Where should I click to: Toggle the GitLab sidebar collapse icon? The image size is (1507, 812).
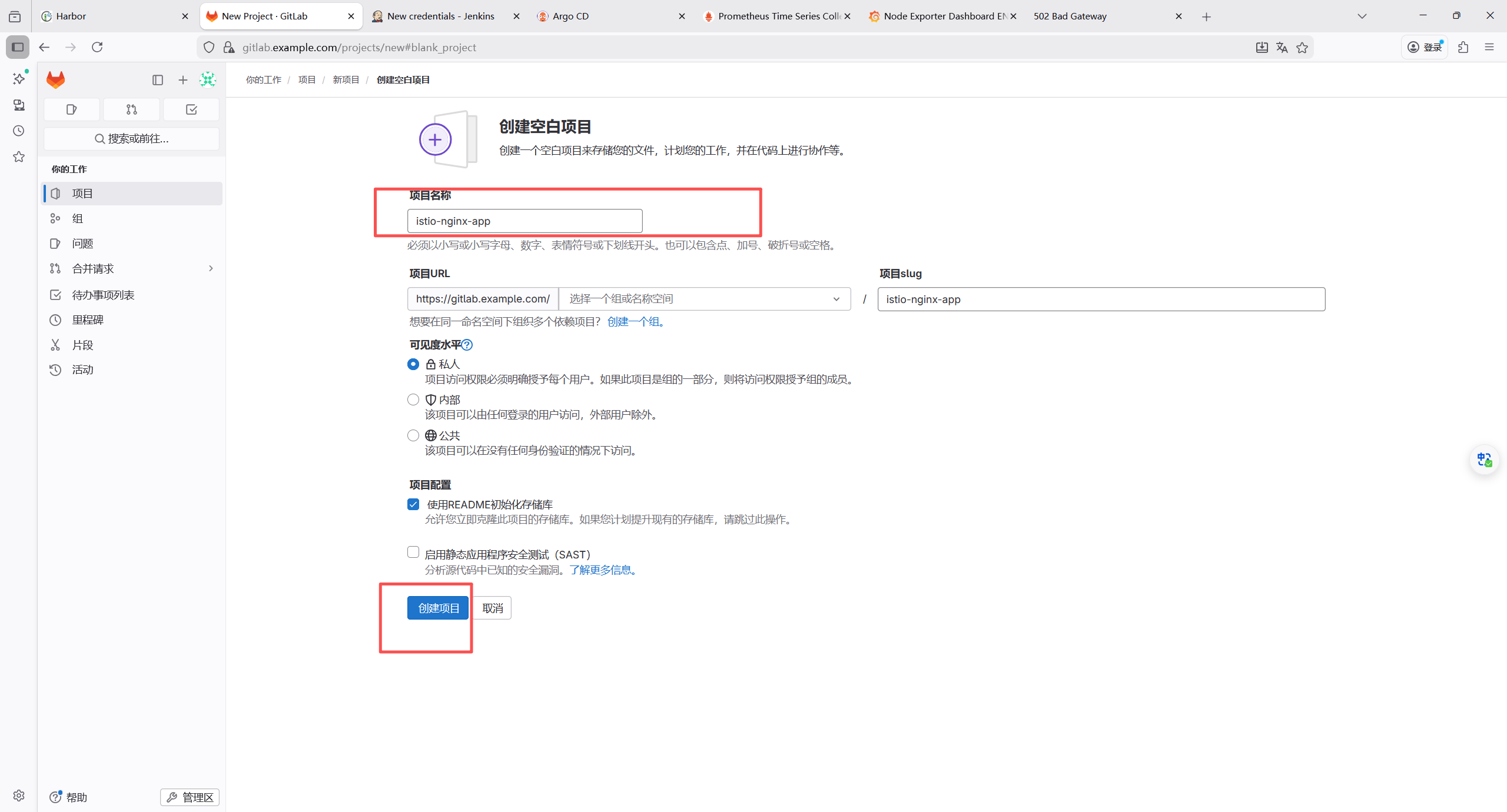[157, 80]
